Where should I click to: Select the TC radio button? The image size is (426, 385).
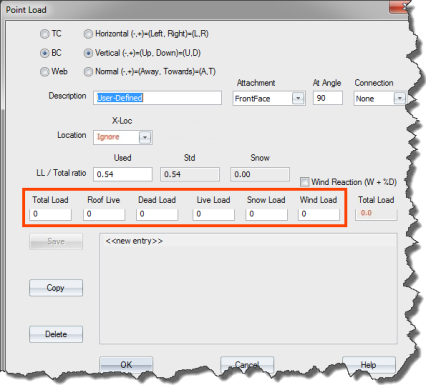pos(44,34)
